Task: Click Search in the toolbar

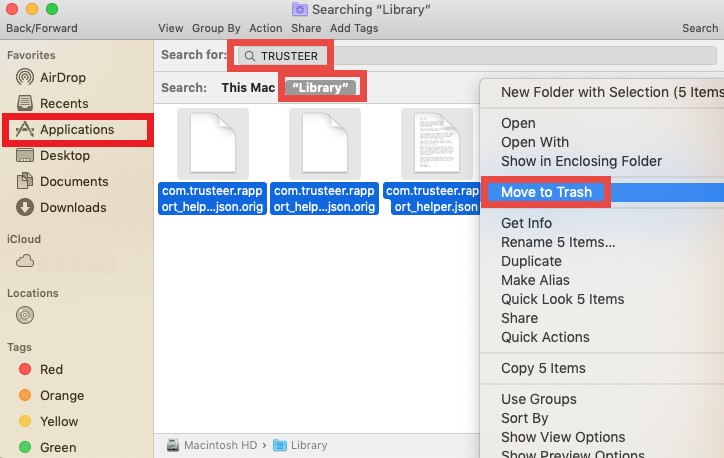Action: (700, 28)
